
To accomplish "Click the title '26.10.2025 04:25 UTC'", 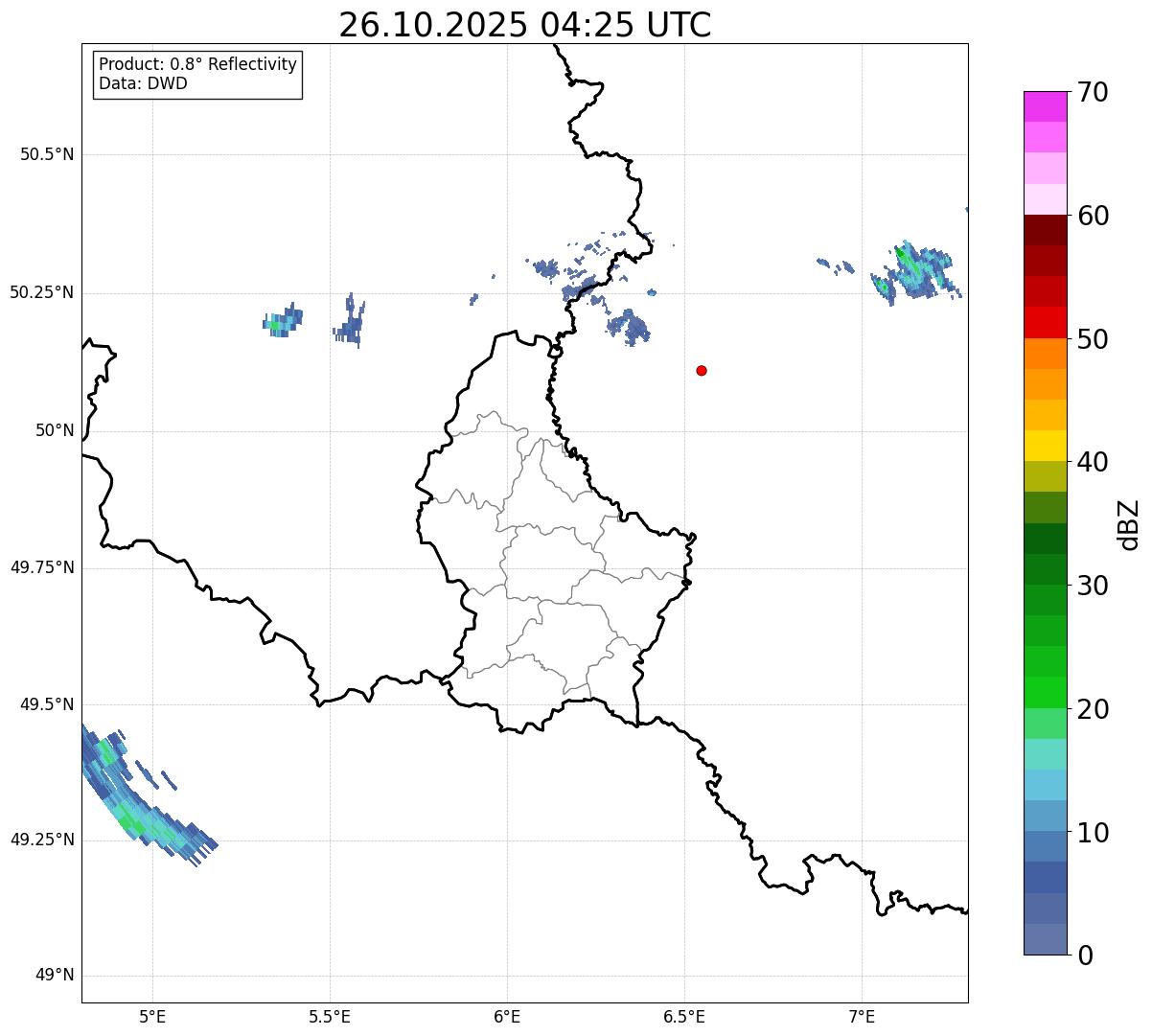I will point(525,25).
